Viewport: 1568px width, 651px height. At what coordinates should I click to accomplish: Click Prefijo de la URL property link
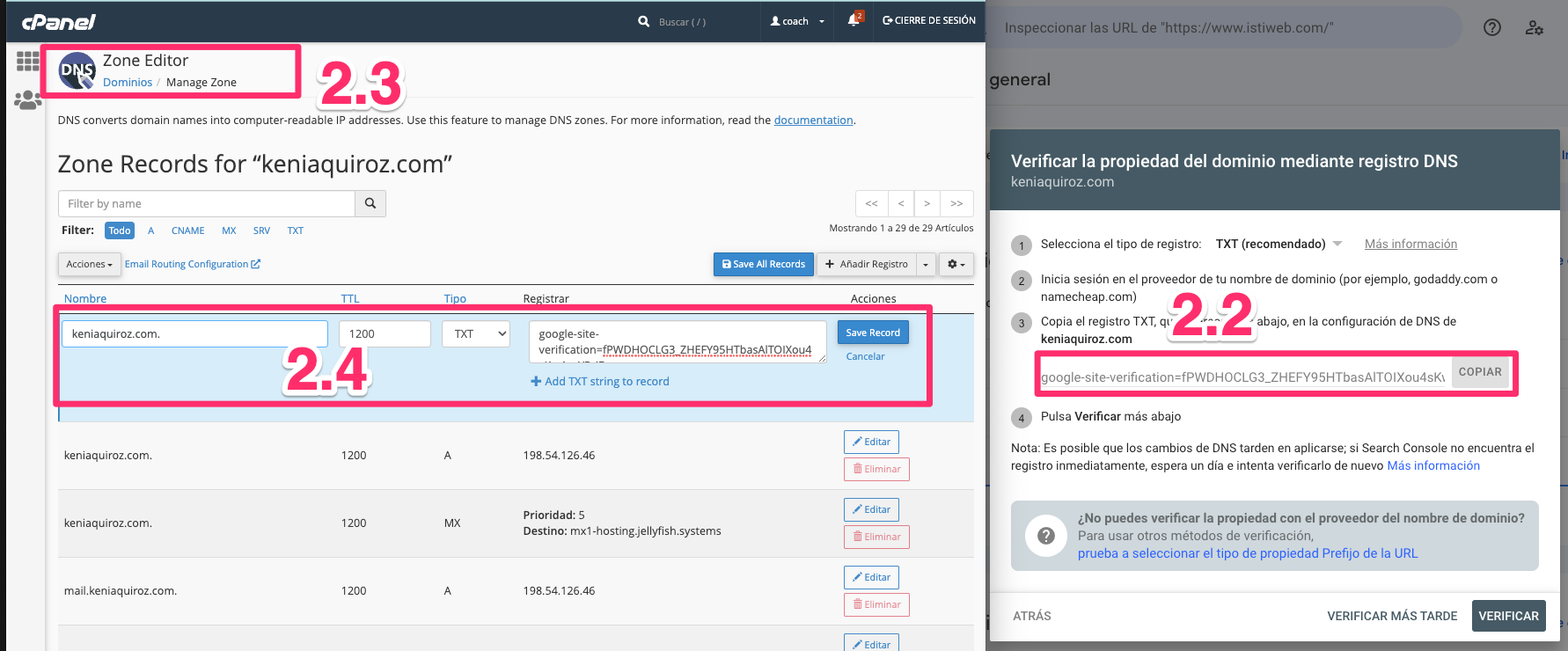(1248, 553)
